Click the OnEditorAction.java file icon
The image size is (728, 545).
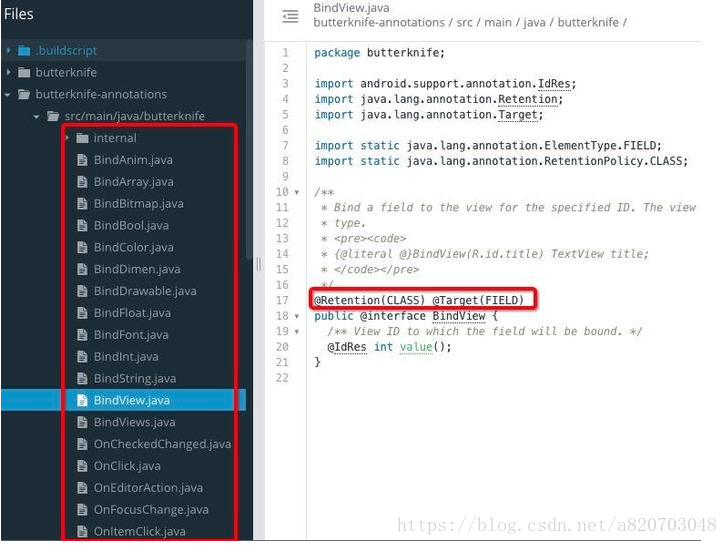coord(82,487)
